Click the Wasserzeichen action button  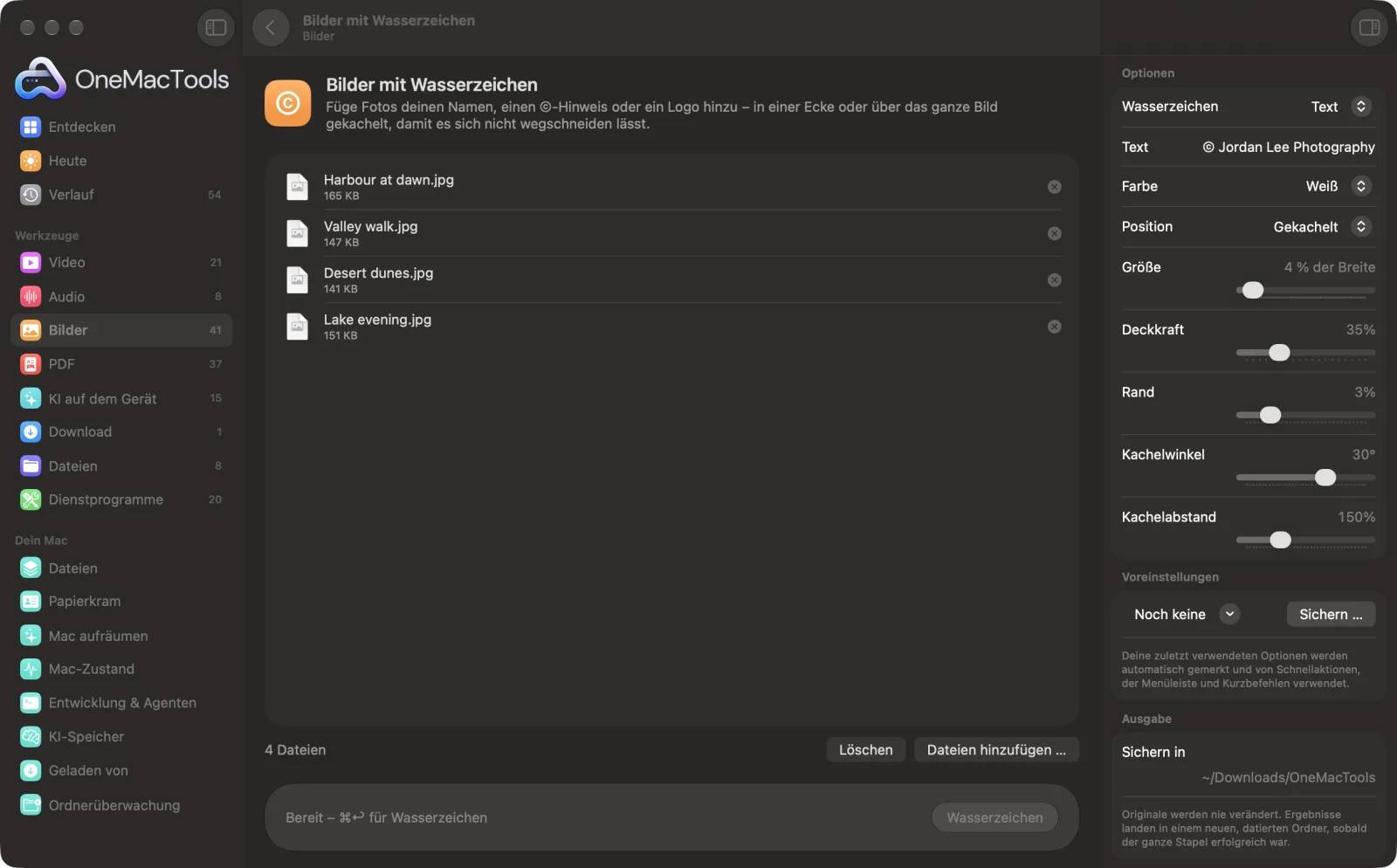pyautogui.click(x=994, y=817)
